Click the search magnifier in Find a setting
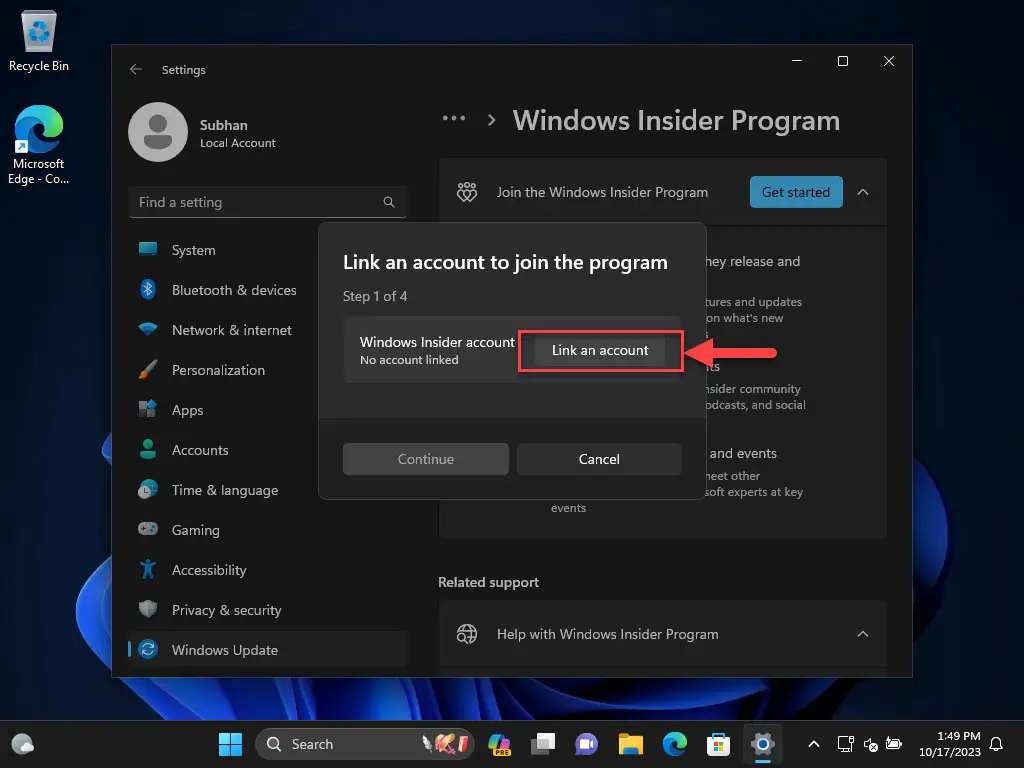 click(x=389, y=202)
